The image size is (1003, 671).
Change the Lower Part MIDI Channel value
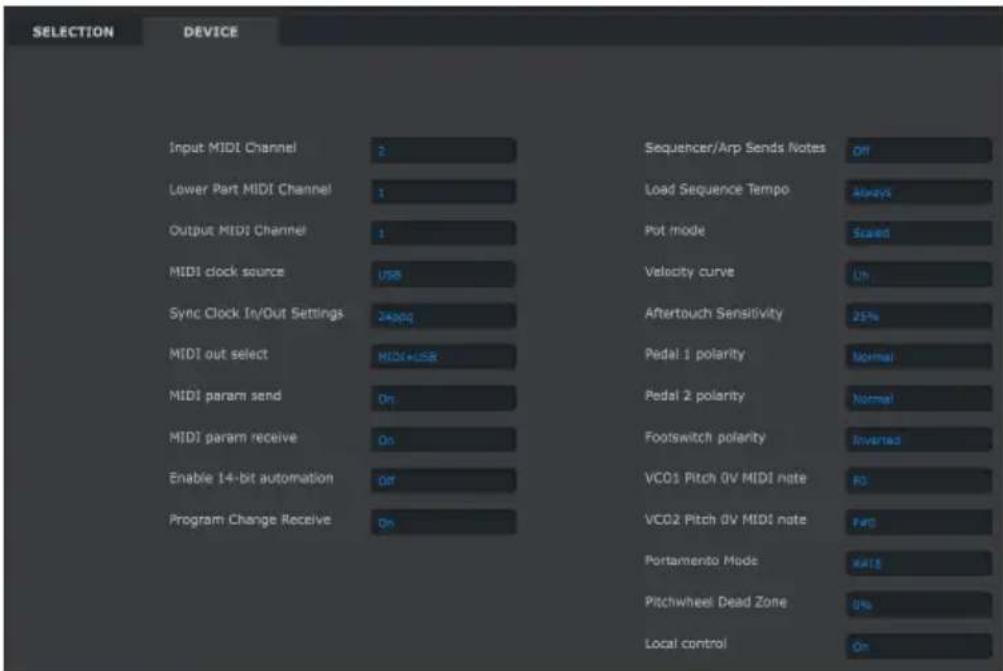point(443,192)
